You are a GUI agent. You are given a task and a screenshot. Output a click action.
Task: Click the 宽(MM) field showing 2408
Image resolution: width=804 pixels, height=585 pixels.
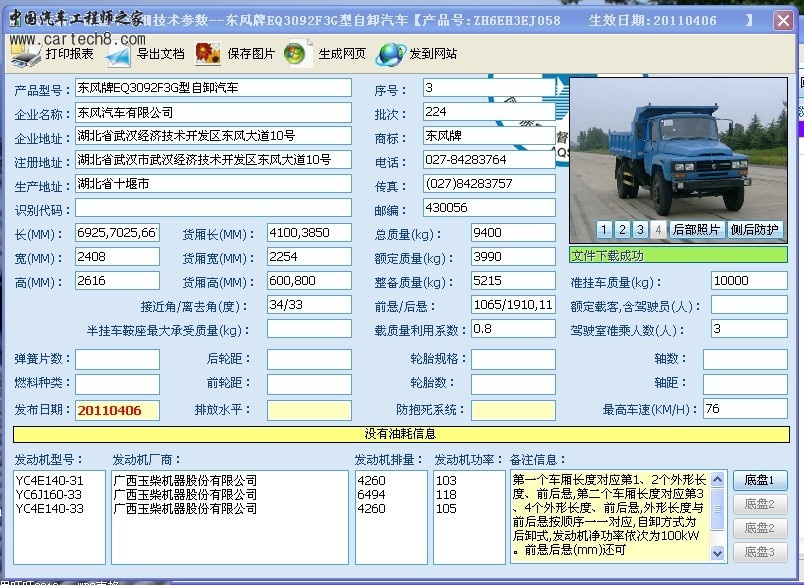pos(117,257)
